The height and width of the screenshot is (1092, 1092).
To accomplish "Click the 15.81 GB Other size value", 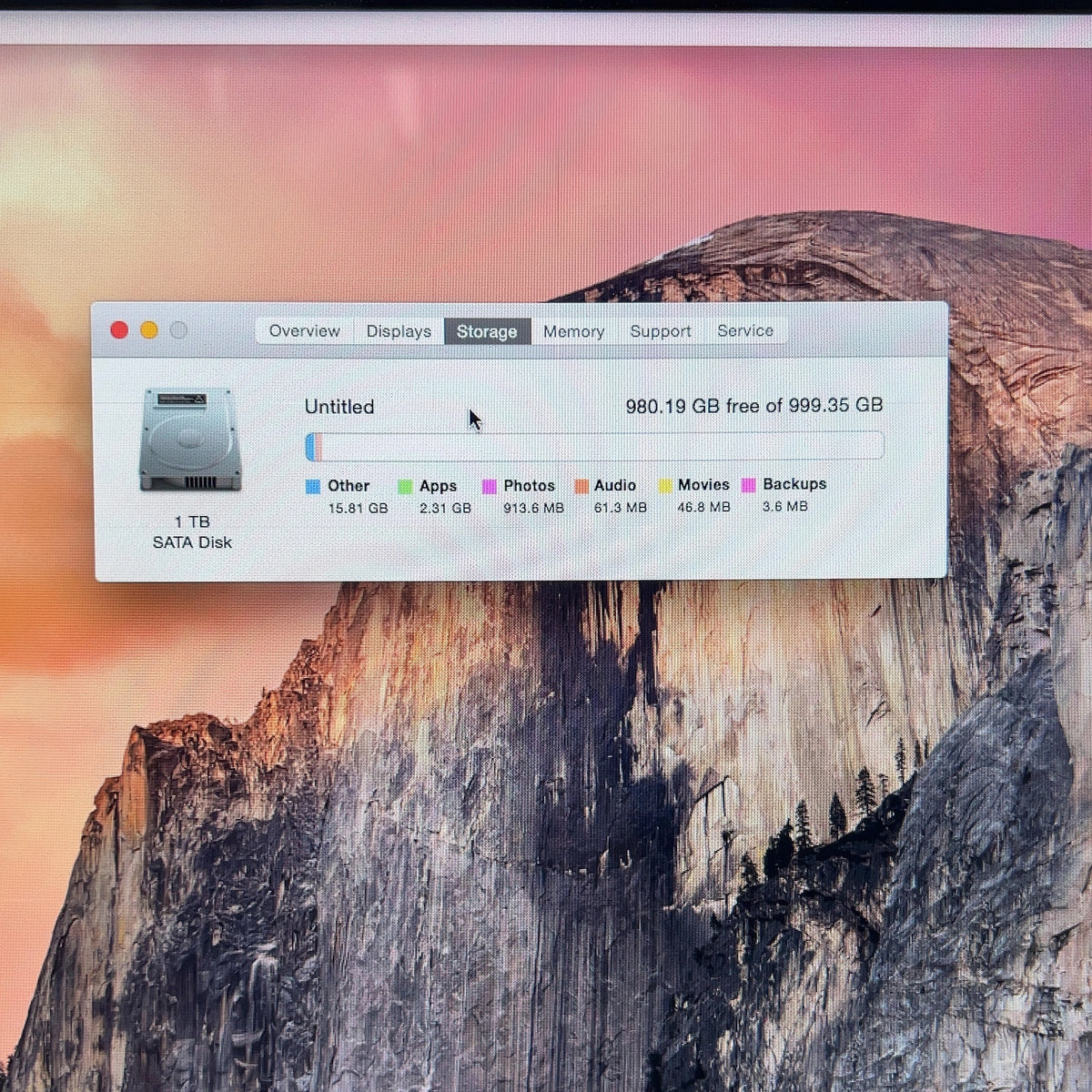I will (x=358, y=508).
